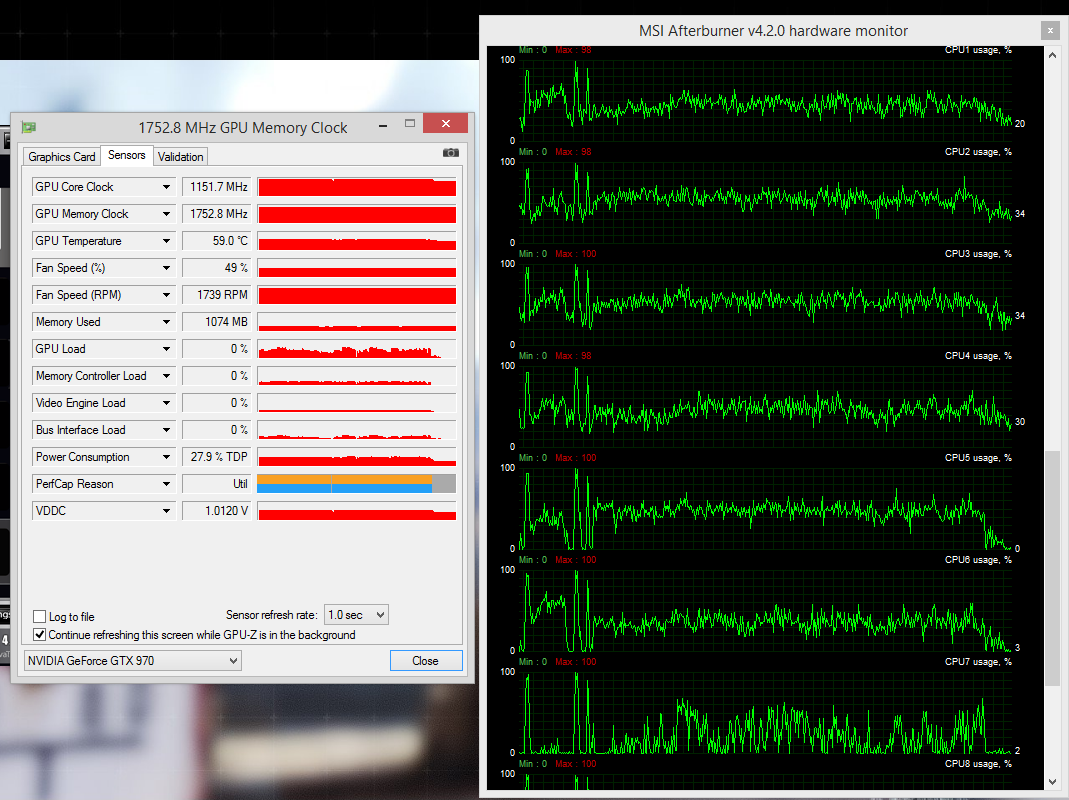Click the CPU3 usage graph in Afterburner
This screenshot has height=800, width=1069.
766,304
